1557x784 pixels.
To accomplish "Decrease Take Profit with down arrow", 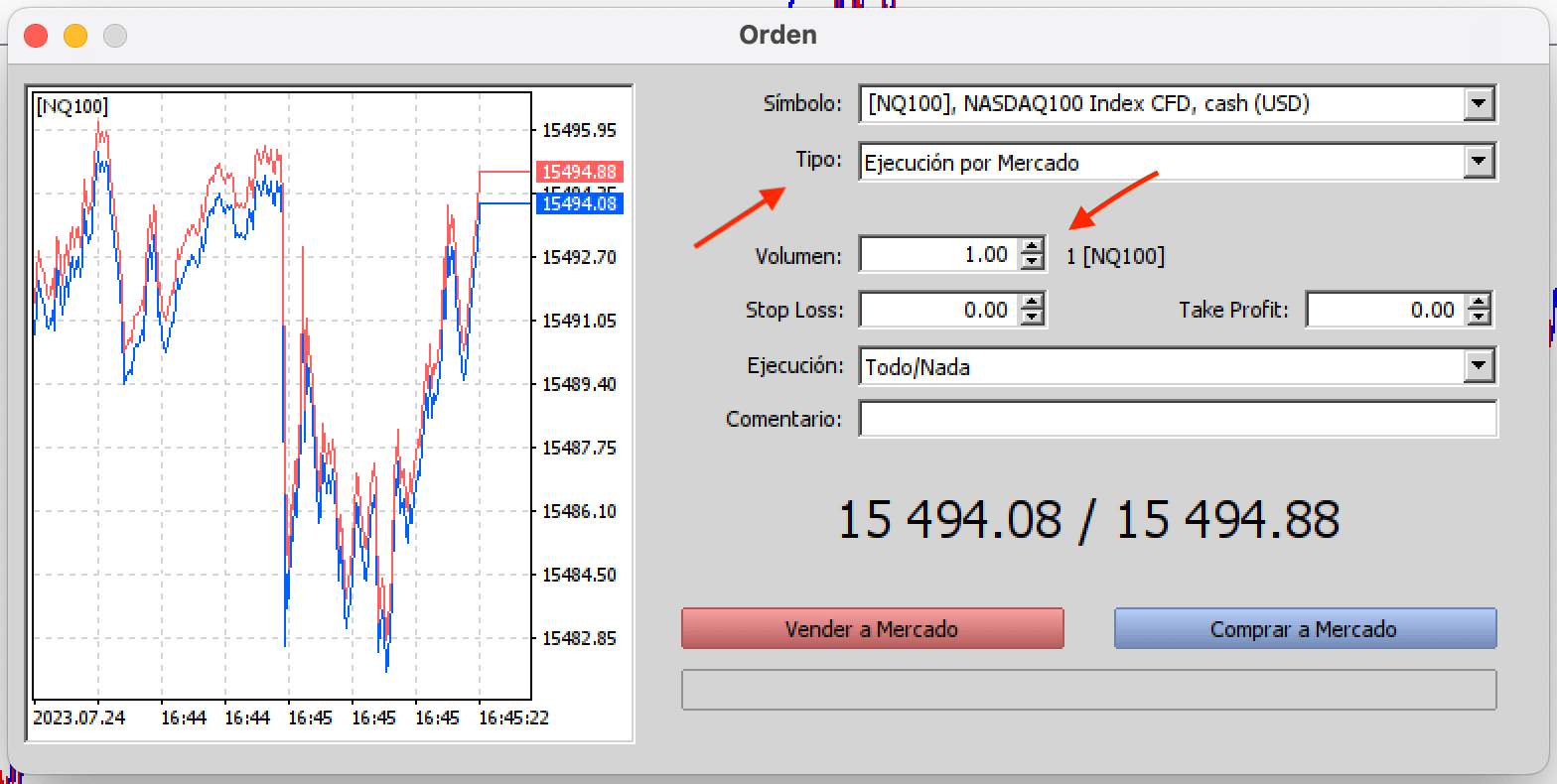I will 1480,318.
